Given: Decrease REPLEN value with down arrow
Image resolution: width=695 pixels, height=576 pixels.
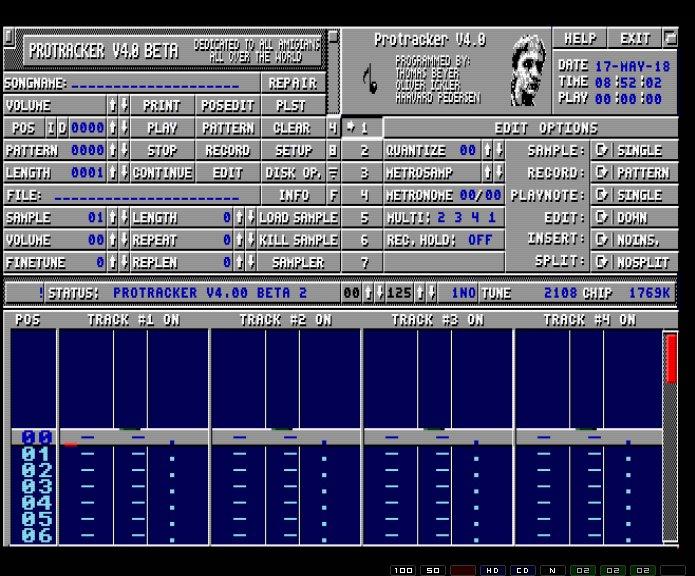Looking at the screenshot, I should point(251,262).
